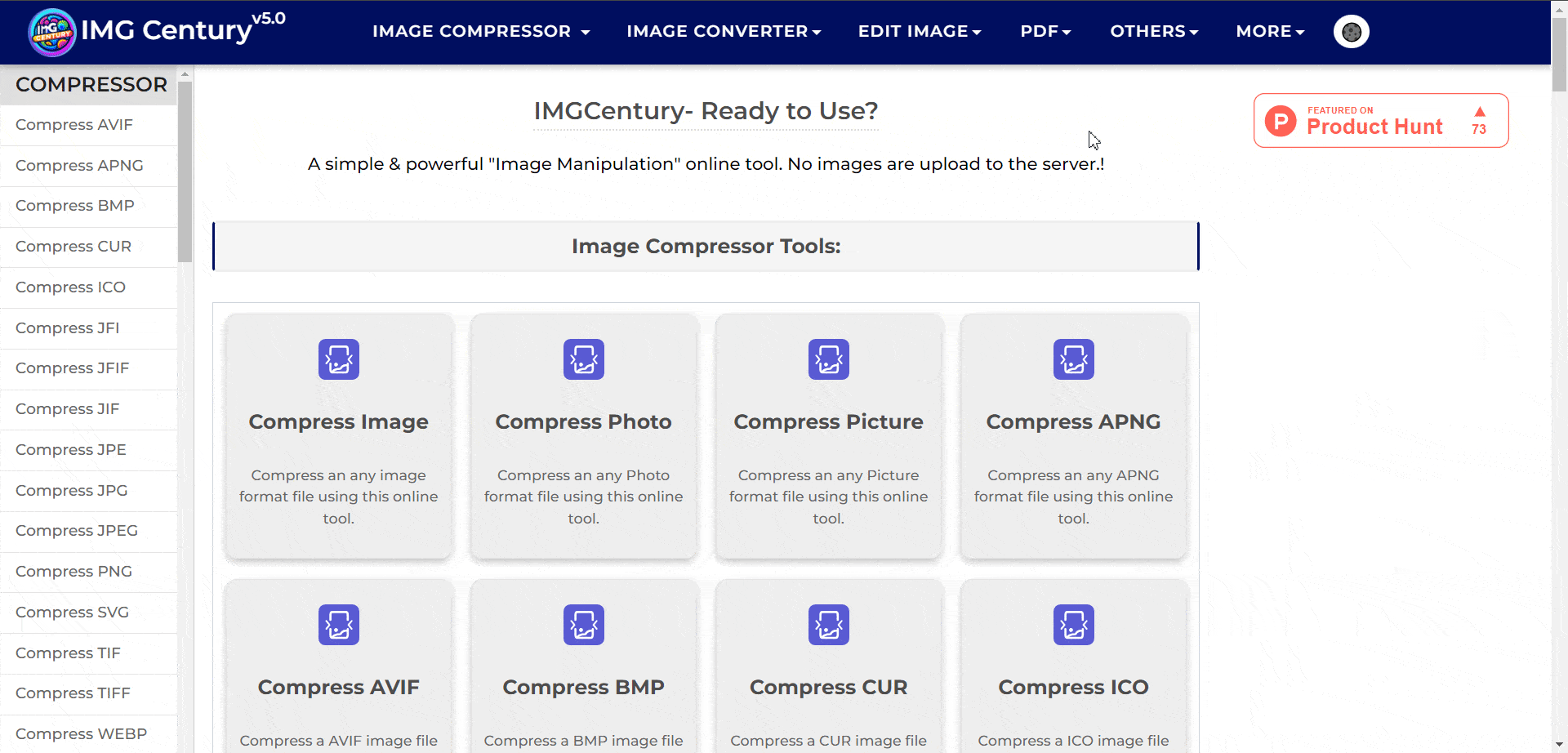Image resolution: width=1568 pixels, height=753 pixels.
Task: Select Compress APNG in the sidebar
Action: [88, 166]
